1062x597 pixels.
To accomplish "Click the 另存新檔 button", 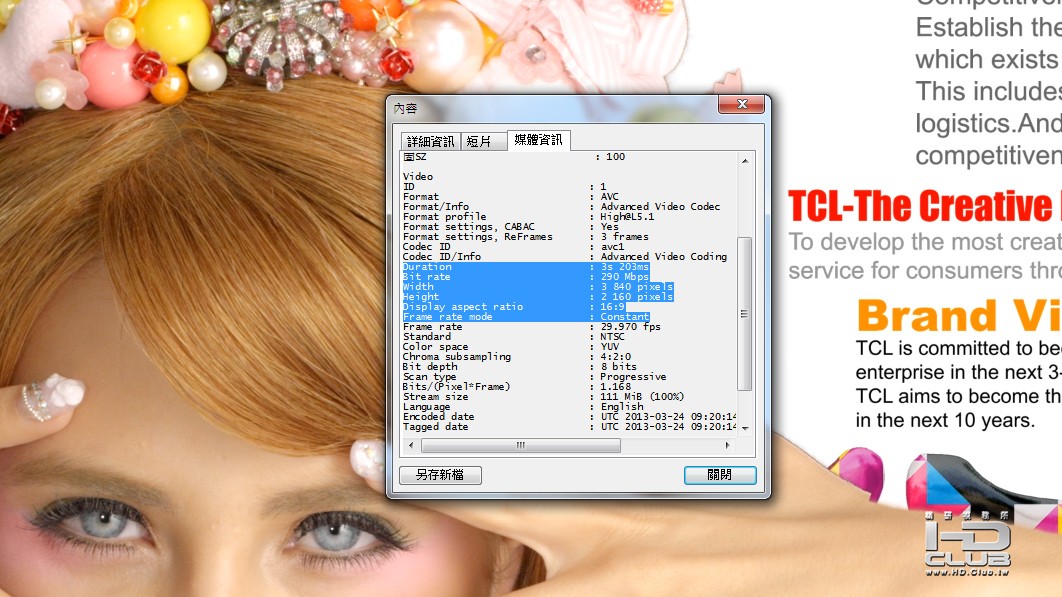I will click(440, 475).
